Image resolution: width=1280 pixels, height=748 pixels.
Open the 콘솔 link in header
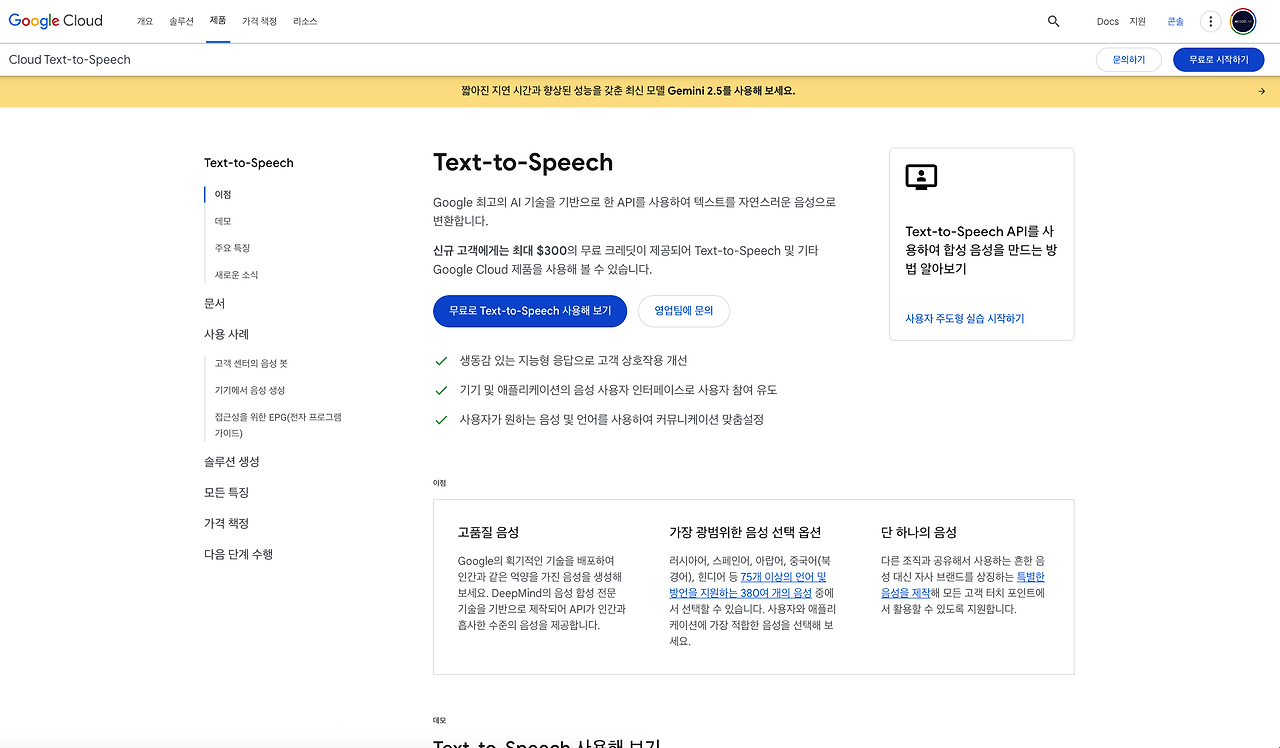[1175, 21]
